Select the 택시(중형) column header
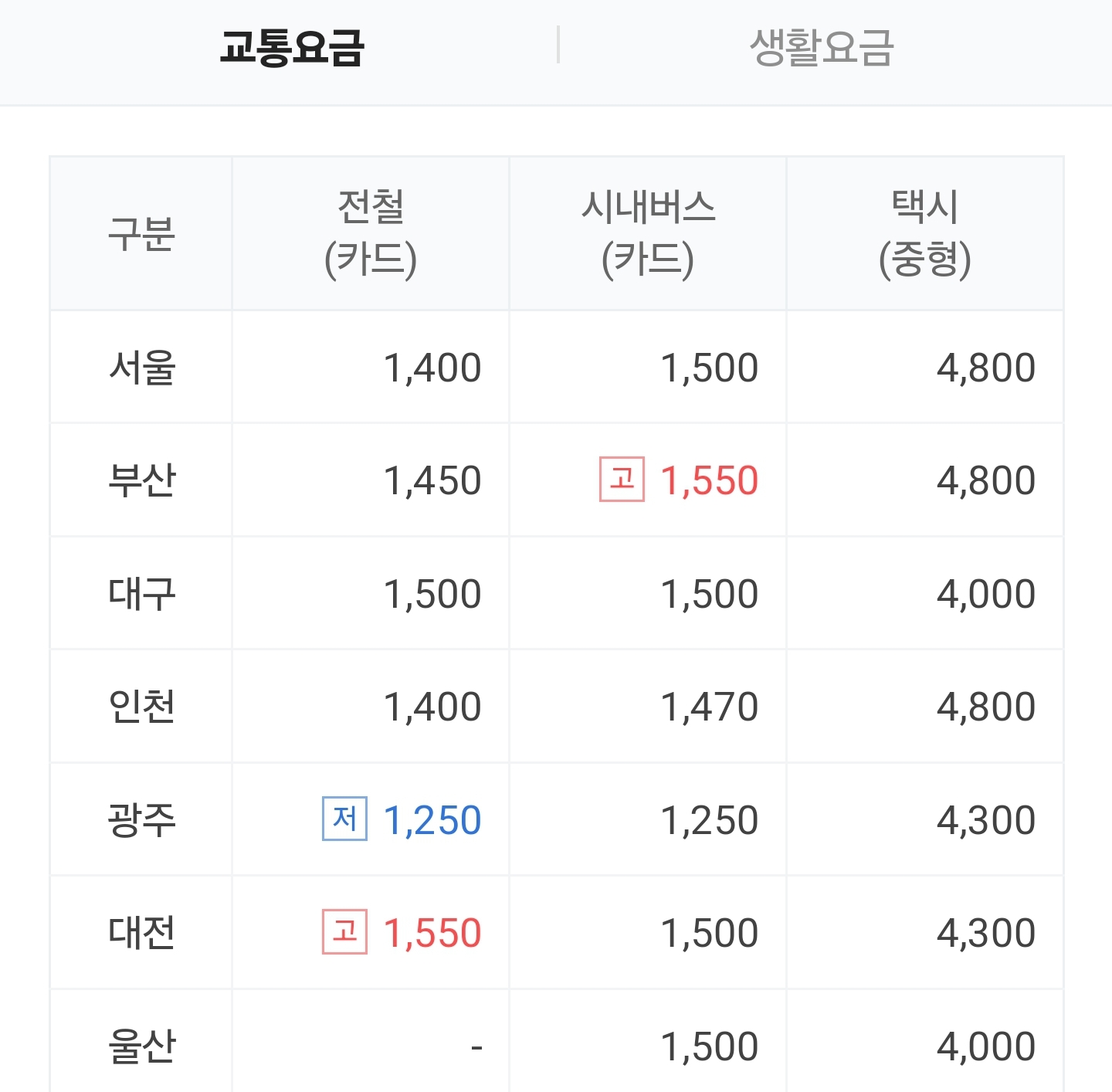 click(925, 233)
